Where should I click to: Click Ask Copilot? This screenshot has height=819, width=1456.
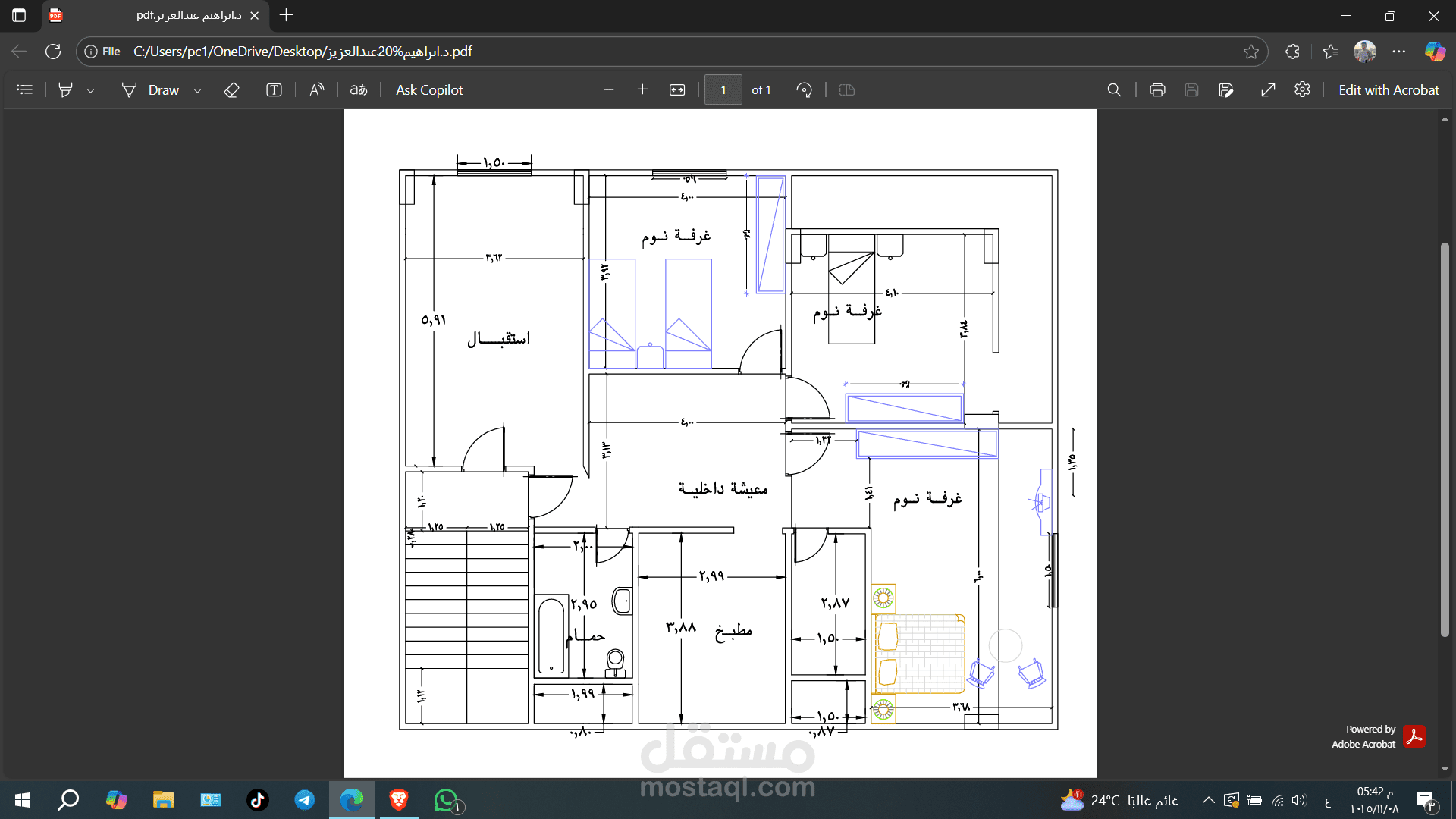(x=429, y=89)
